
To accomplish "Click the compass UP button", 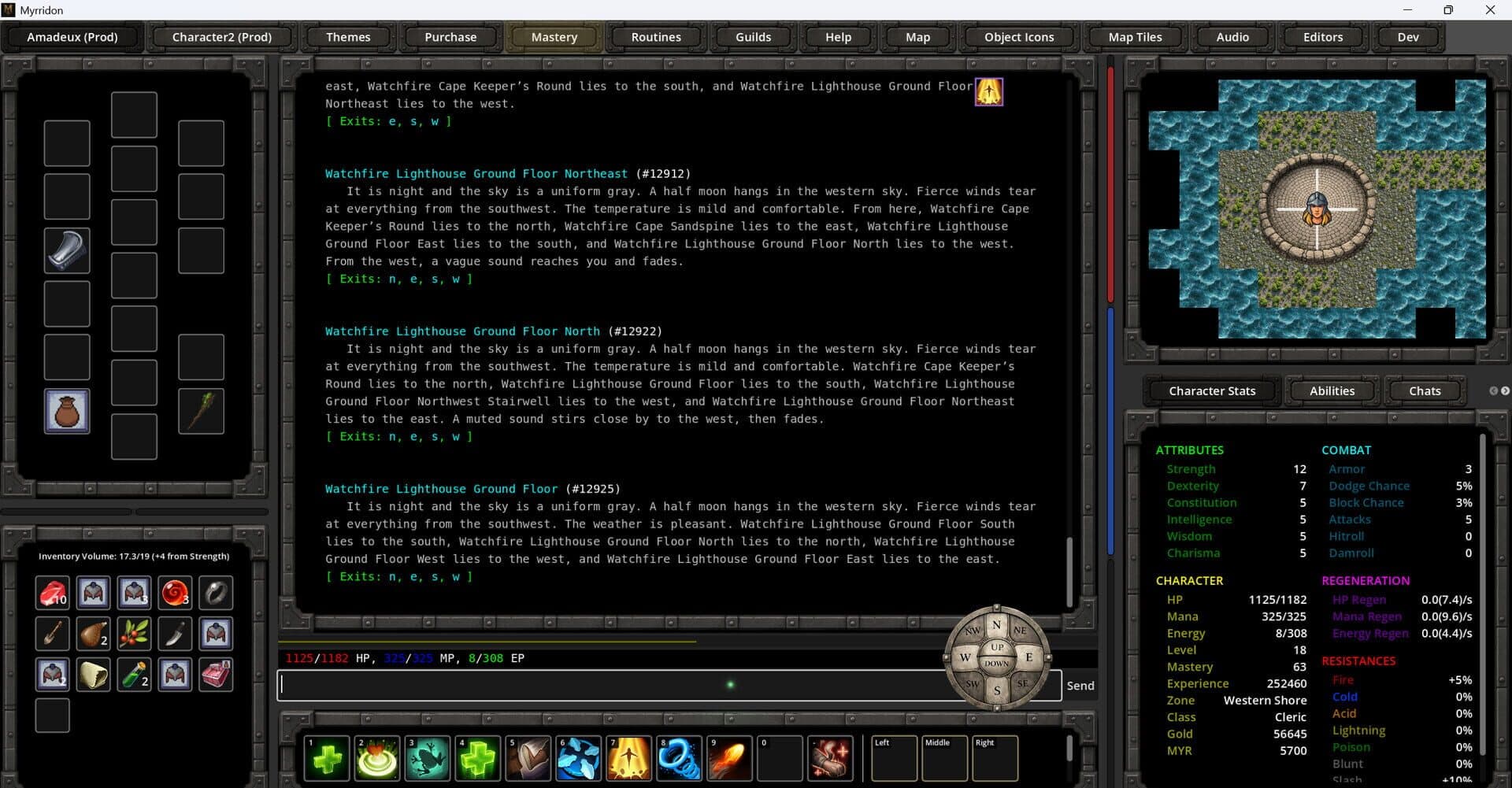I will coord(997,647).
